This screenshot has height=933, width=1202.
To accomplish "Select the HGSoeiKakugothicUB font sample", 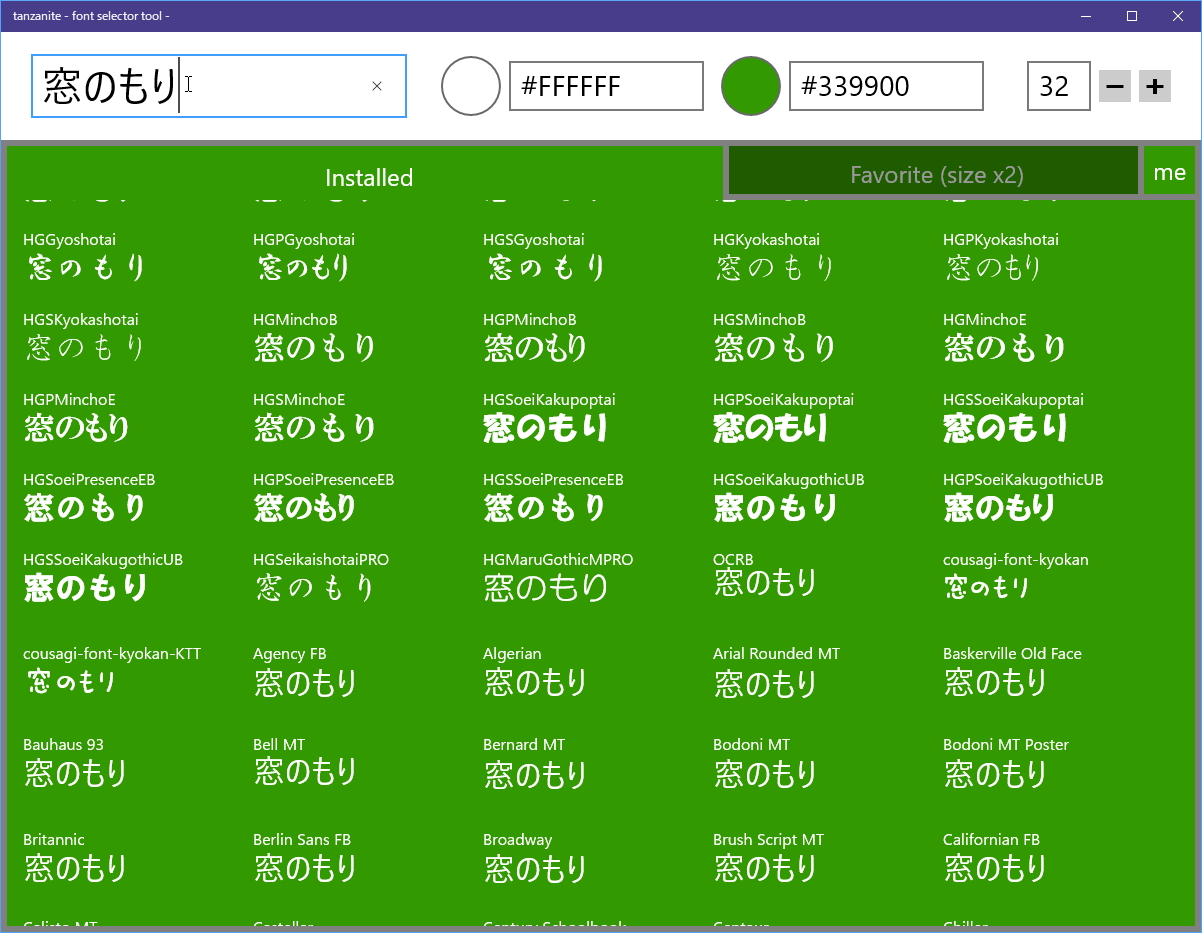I will [788, 496].
